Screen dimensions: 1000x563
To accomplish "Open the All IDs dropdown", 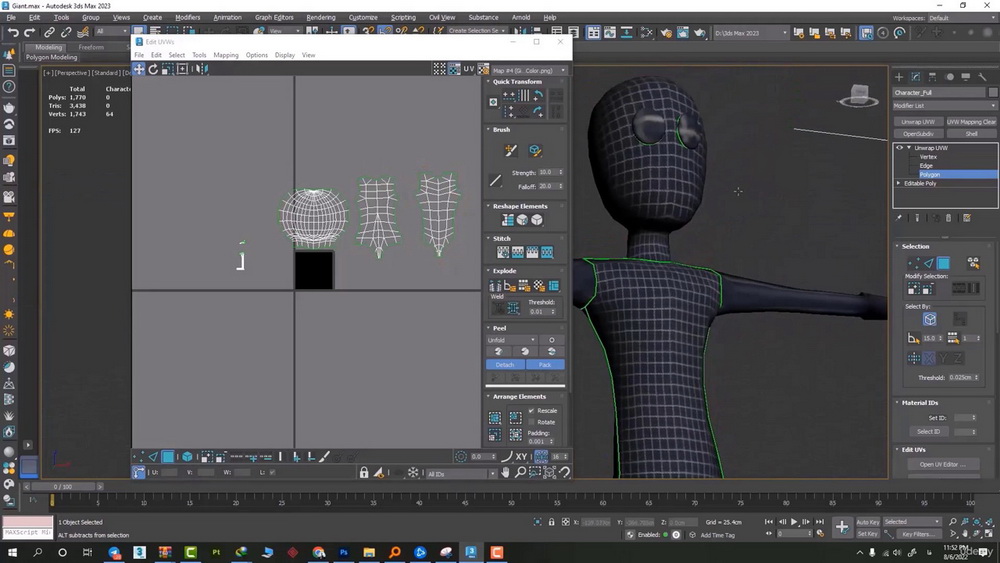I will coord(461,474).
